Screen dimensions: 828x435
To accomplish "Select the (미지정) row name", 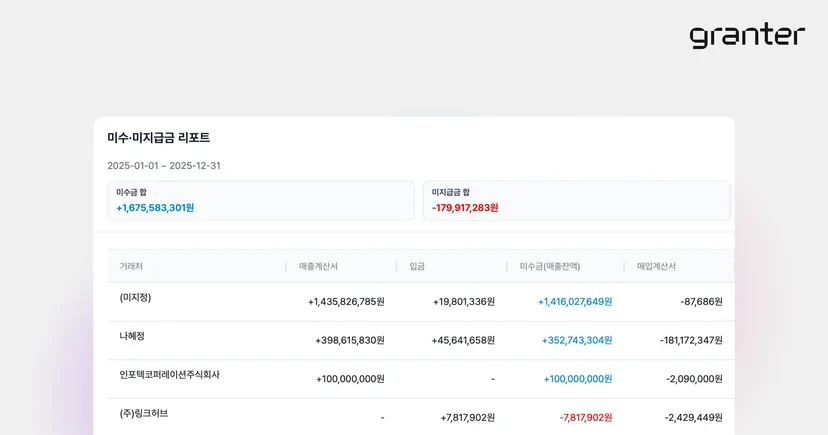I will point(135,298).
